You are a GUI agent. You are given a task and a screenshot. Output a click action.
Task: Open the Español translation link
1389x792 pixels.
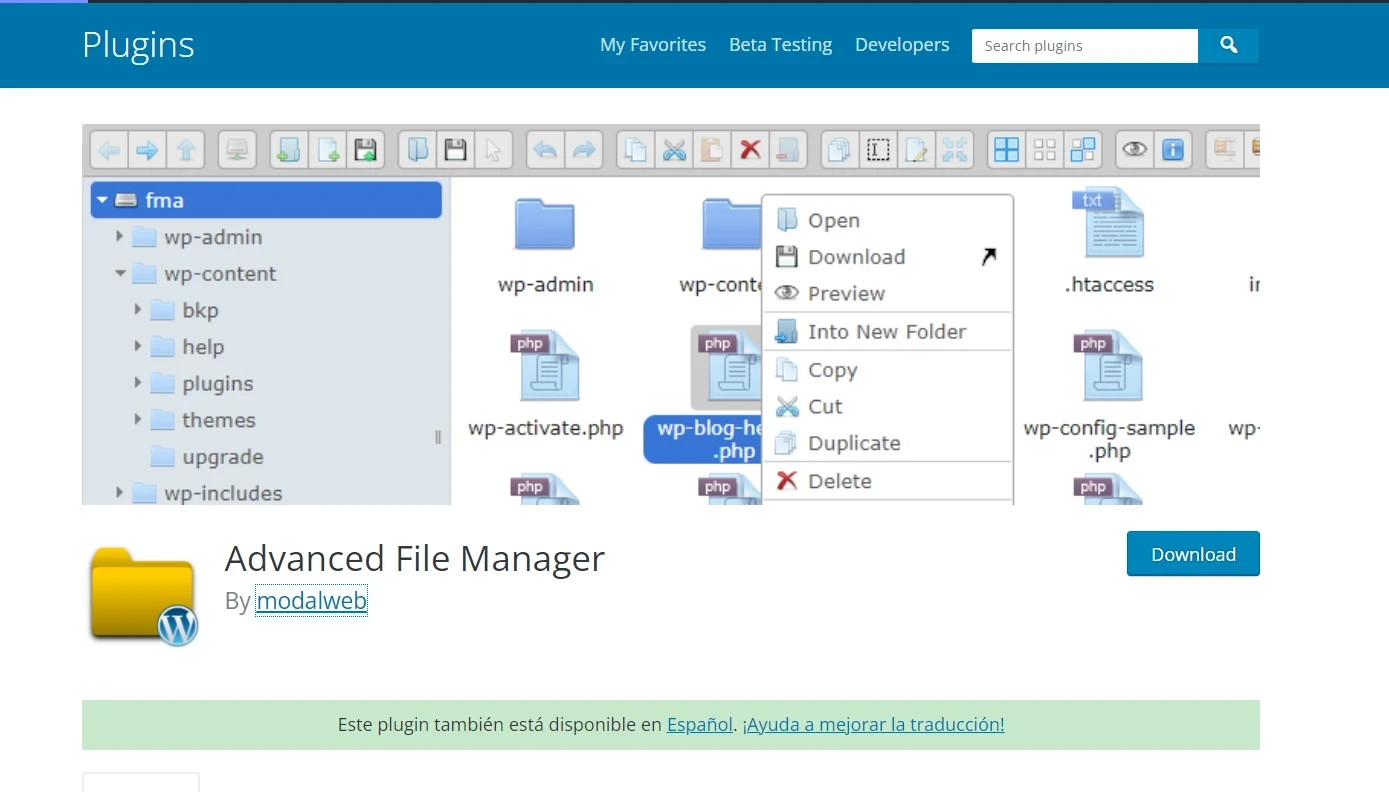click(700, 725)
